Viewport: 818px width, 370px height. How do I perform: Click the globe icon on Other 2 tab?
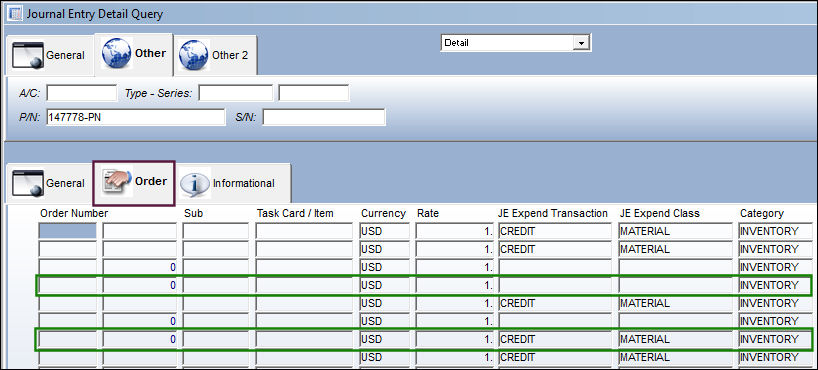[x=194, y=55]
